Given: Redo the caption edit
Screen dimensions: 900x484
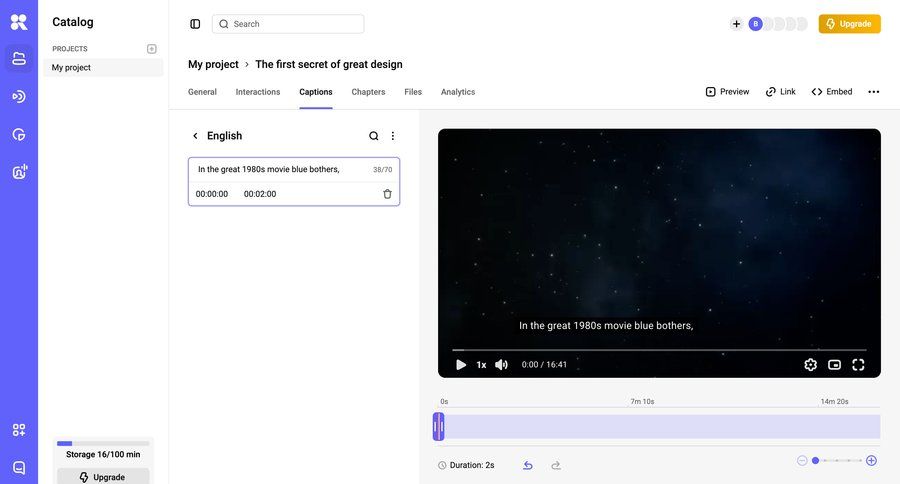Looking at the screenshot, I should pyautogui.click(x=556, y=465).
